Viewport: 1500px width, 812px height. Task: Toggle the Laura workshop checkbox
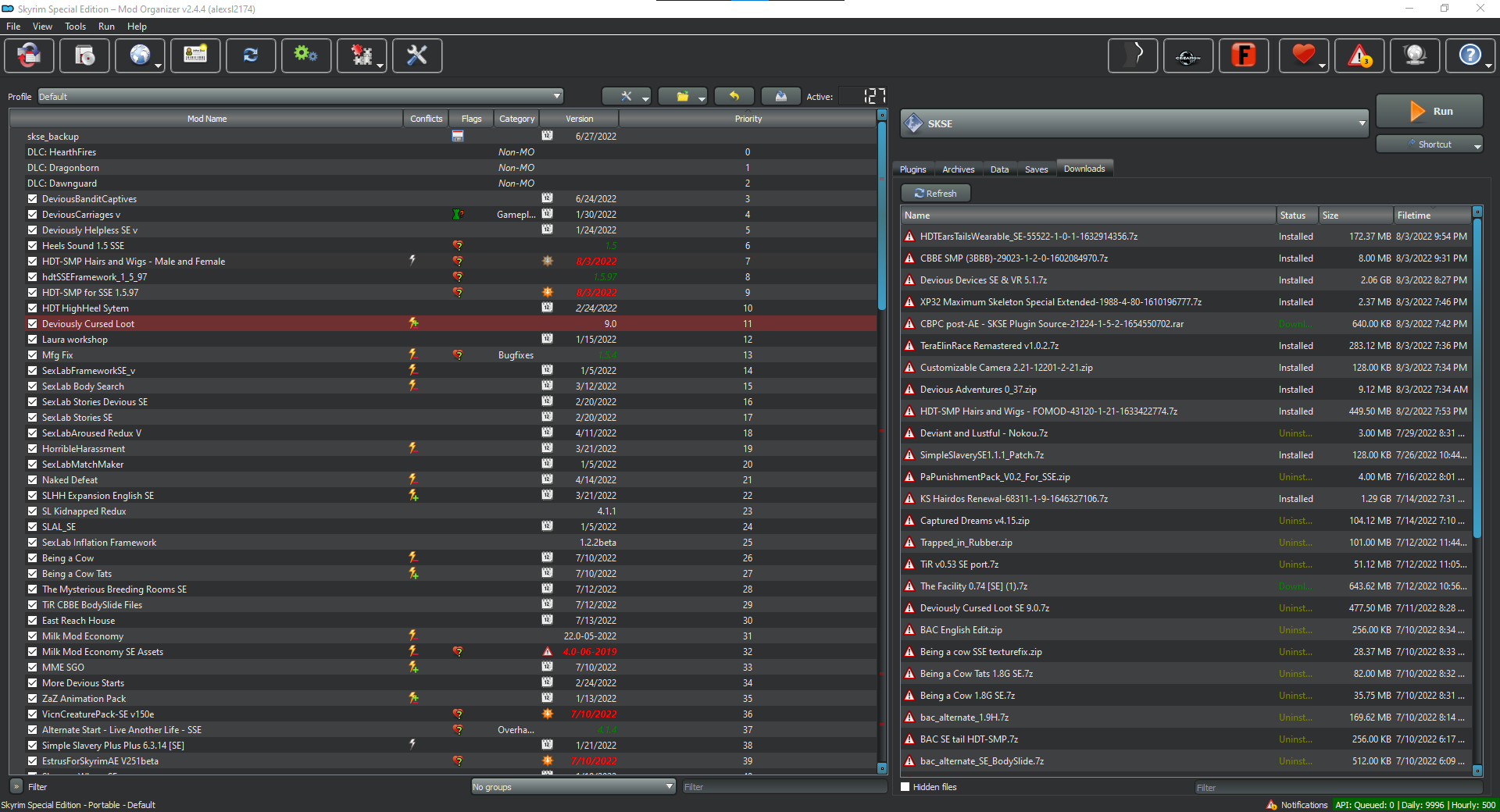[33, 340]
